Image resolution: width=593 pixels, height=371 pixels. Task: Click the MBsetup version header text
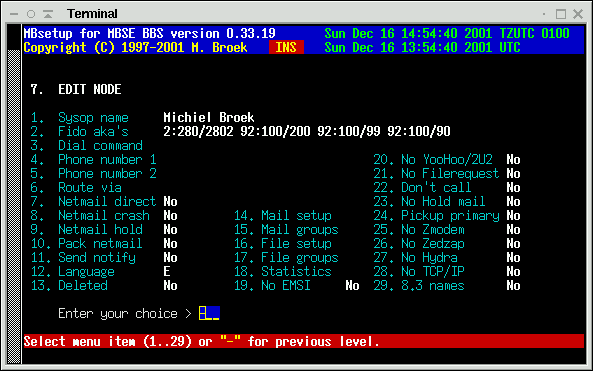150,33
